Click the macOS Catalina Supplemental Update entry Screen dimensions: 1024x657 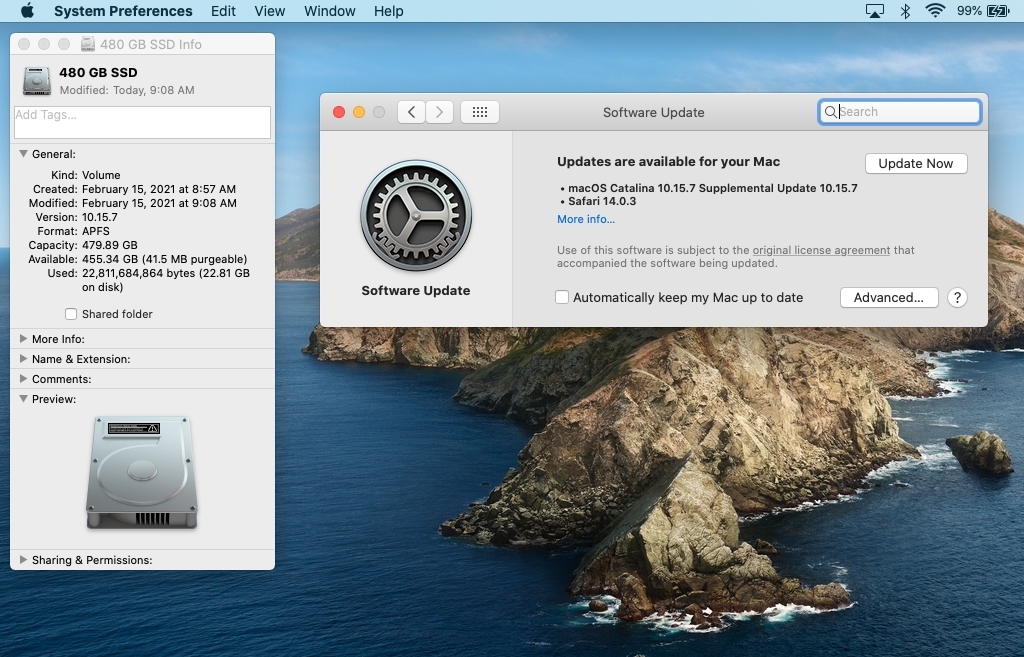pos(712,188)
